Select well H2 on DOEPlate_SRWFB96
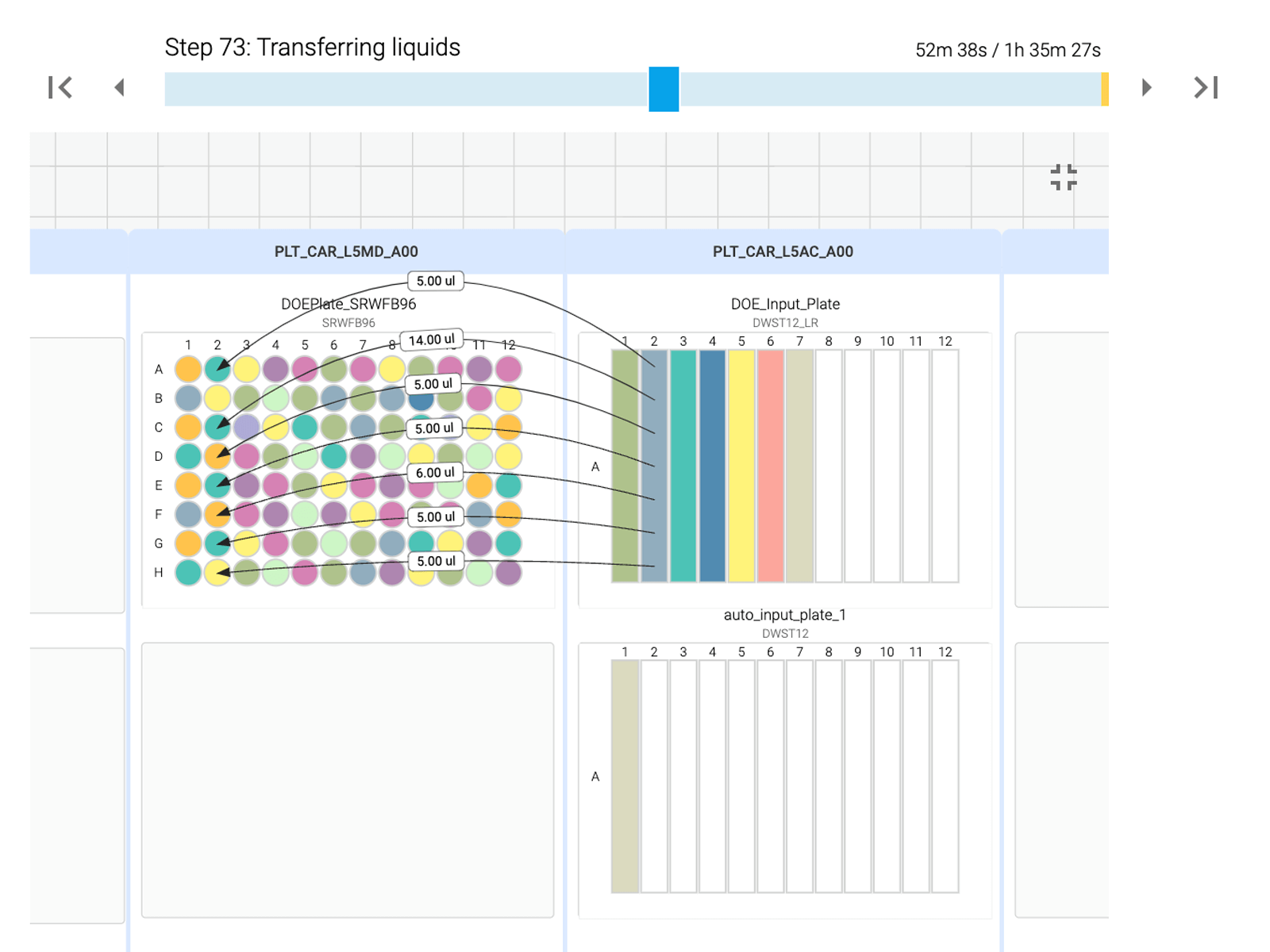The height and width of the screenshot is (952, 1270). [217, 572]
